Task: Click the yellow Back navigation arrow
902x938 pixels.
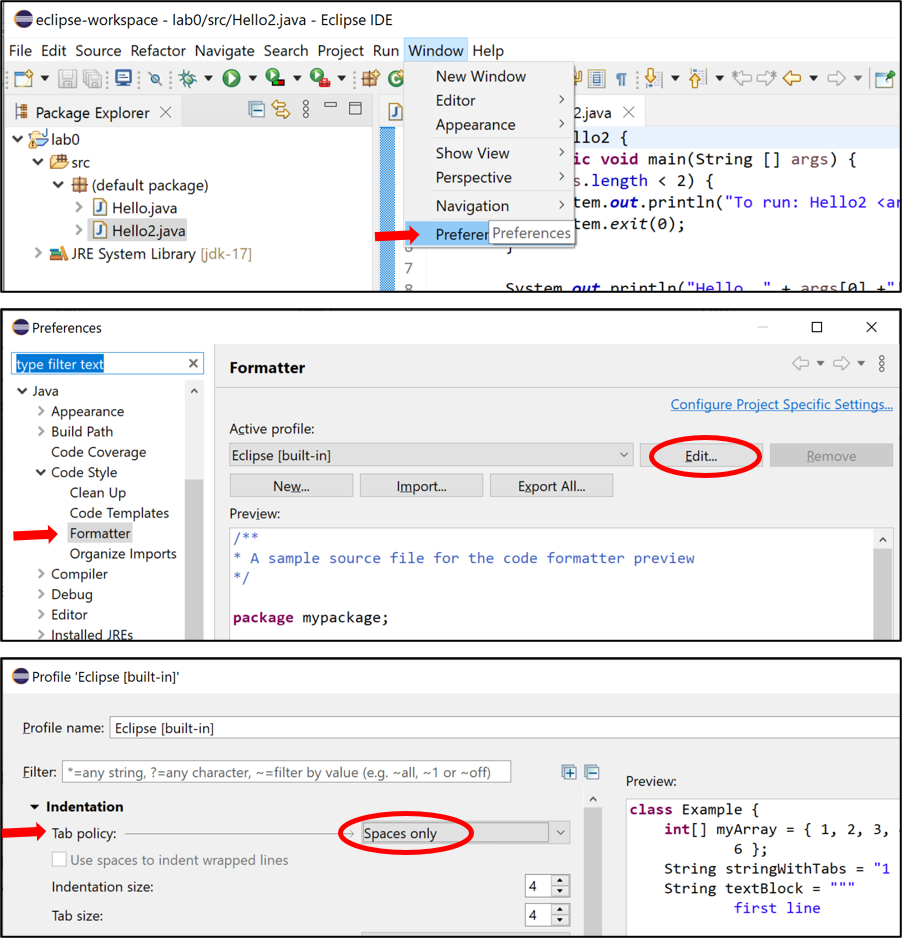Action: click(x=792, y=78)
